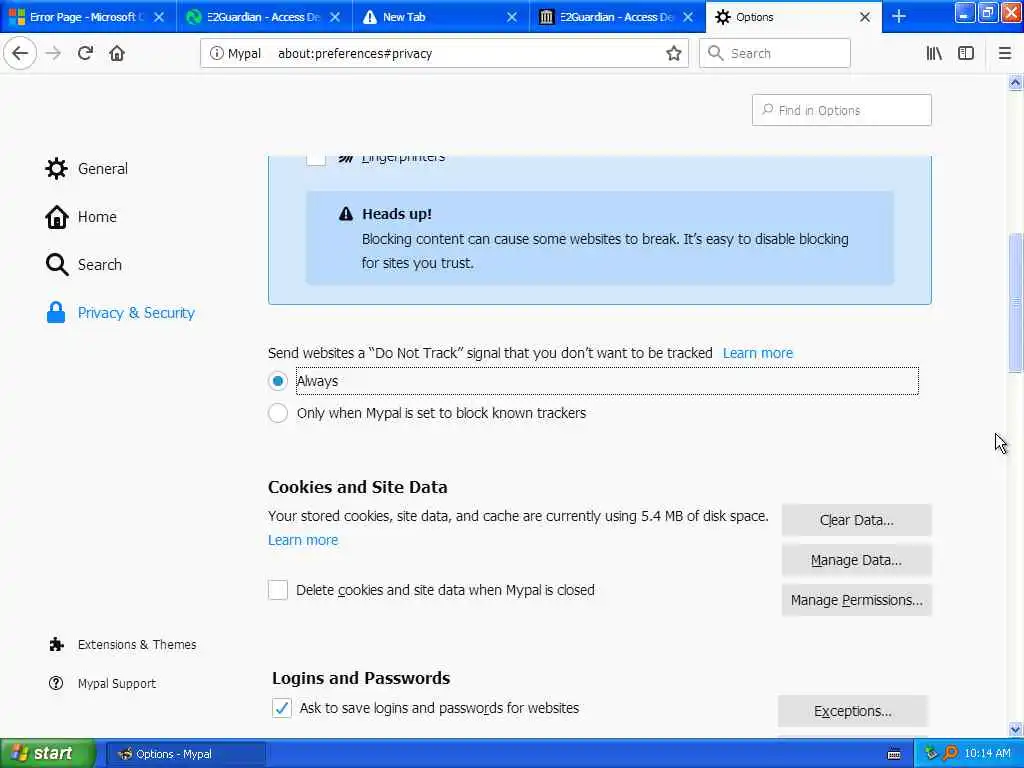Click the vertical scrollbar thumb
The width and height of the screenshot is (1024, 768).
click(1015, 302)
